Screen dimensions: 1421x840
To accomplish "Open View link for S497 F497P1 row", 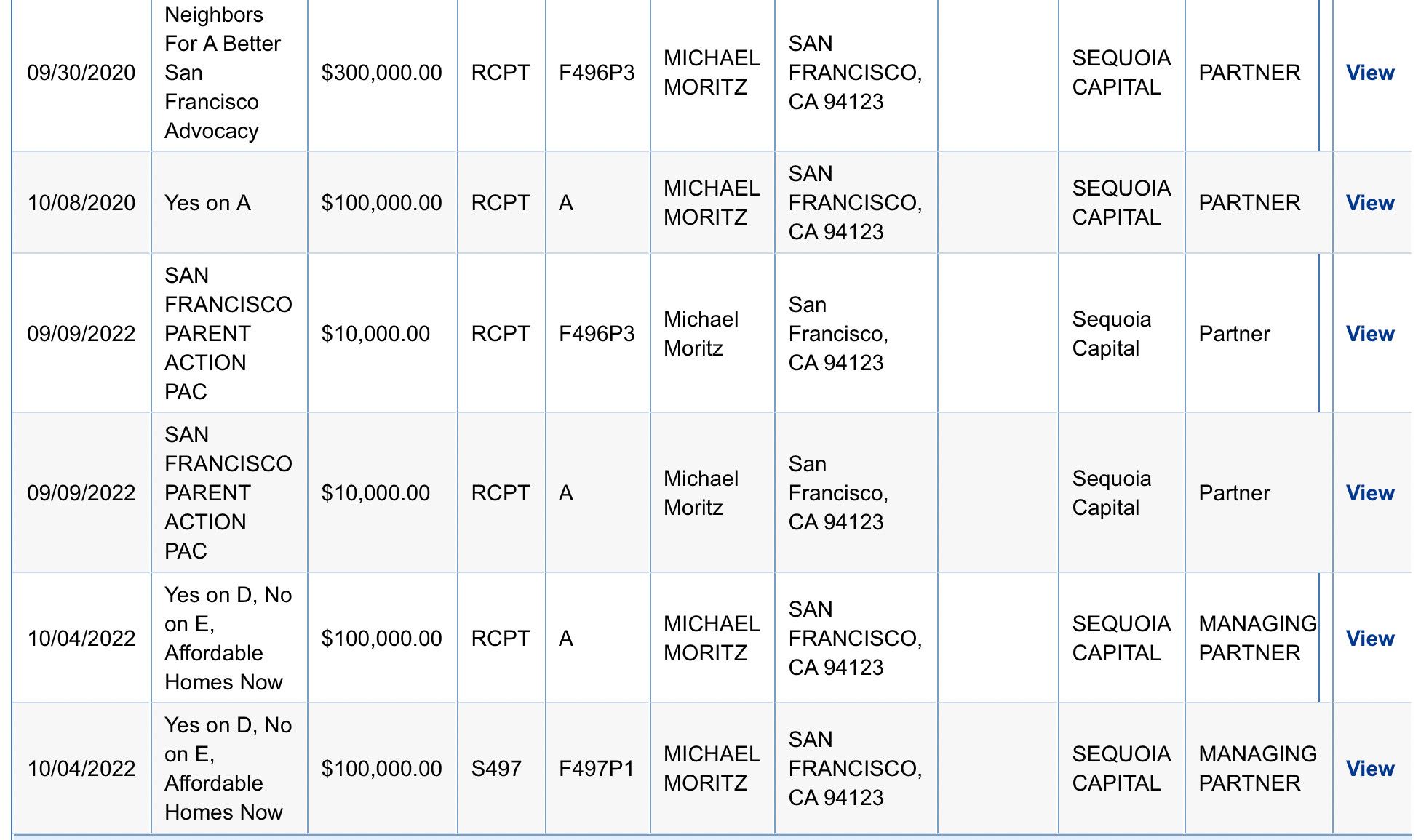I will tap(1369, 769).
